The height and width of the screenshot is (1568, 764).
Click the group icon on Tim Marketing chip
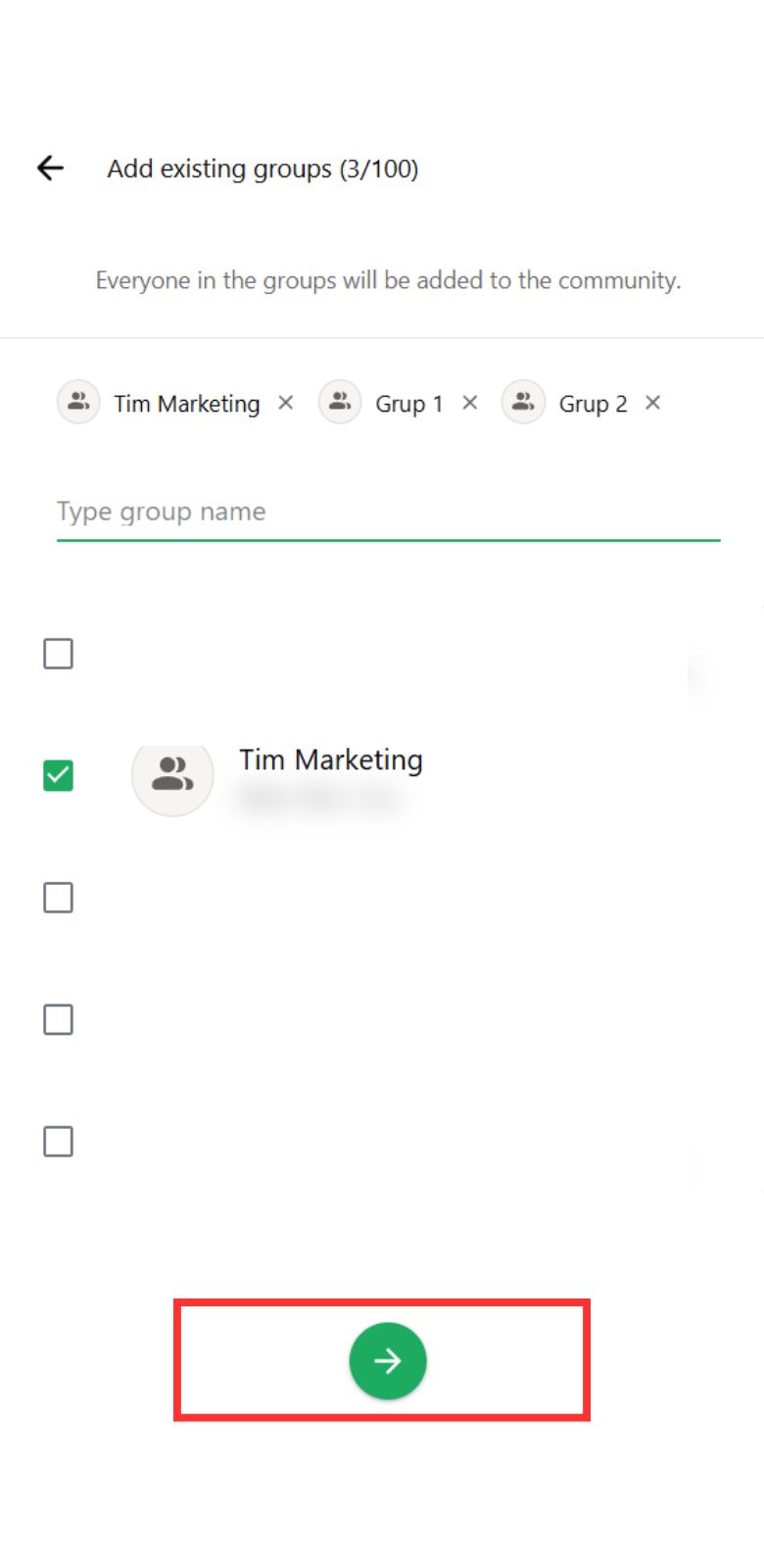[78, 402]
